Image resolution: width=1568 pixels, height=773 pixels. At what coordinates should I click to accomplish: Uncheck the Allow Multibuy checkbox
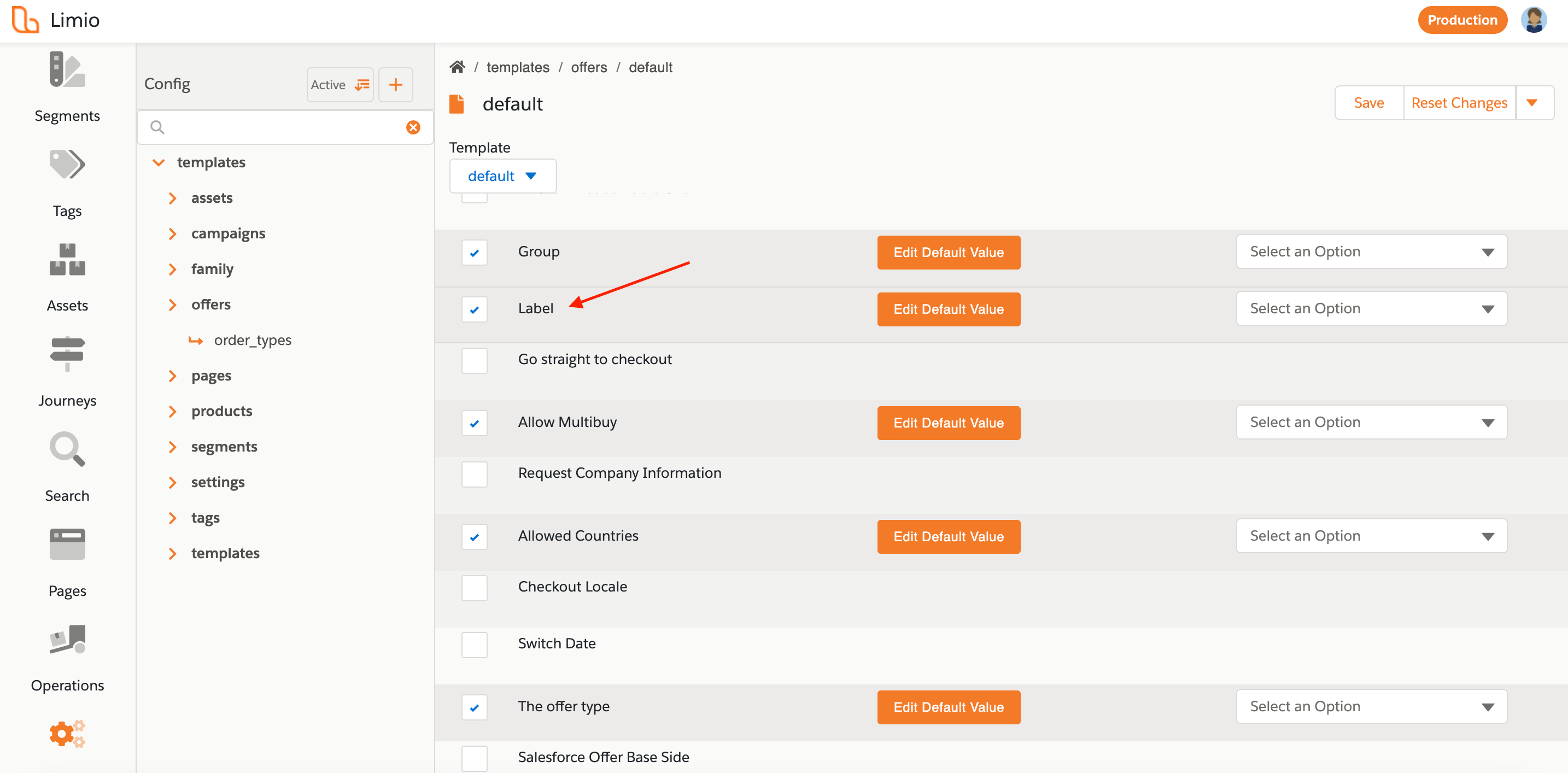[x=474, y=423]
